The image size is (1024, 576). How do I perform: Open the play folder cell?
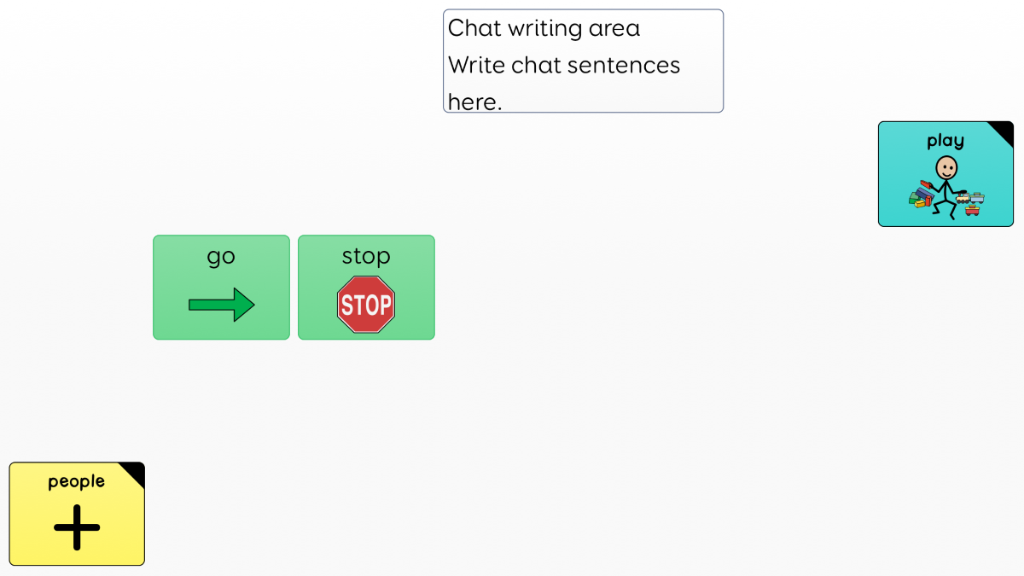(946, 174)
